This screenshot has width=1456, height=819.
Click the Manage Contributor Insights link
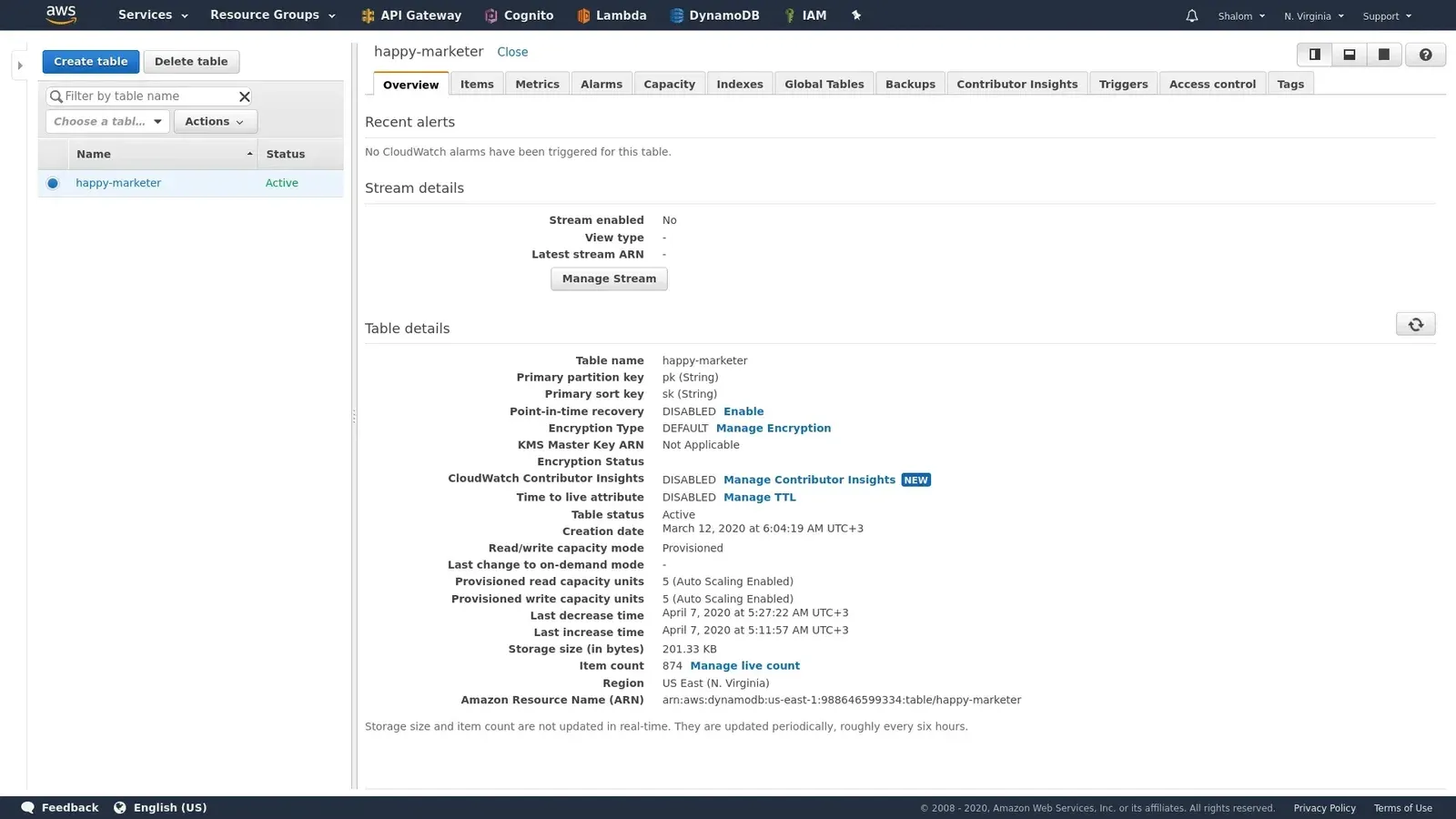point(809,480)
